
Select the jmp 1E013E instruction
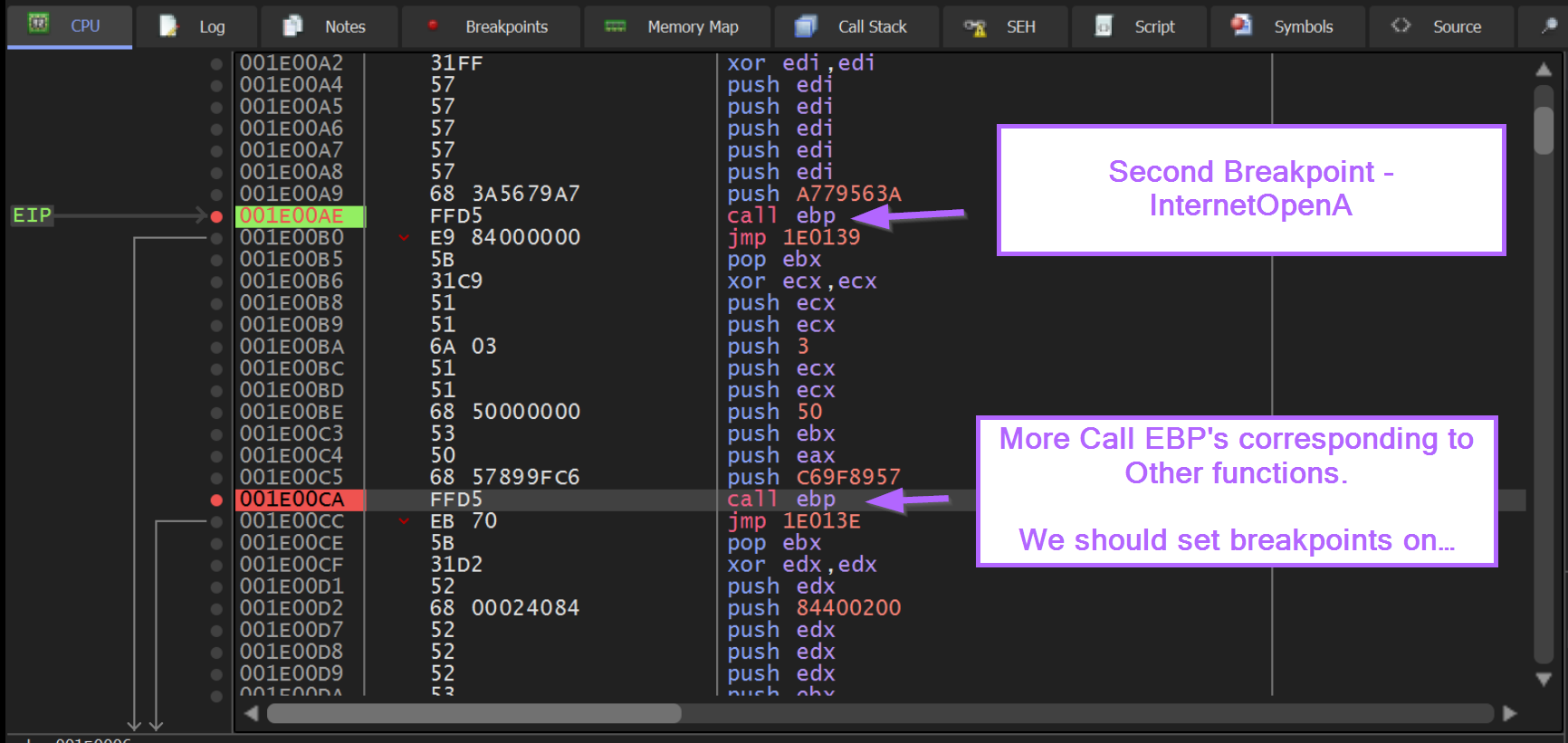click(793, 521)
